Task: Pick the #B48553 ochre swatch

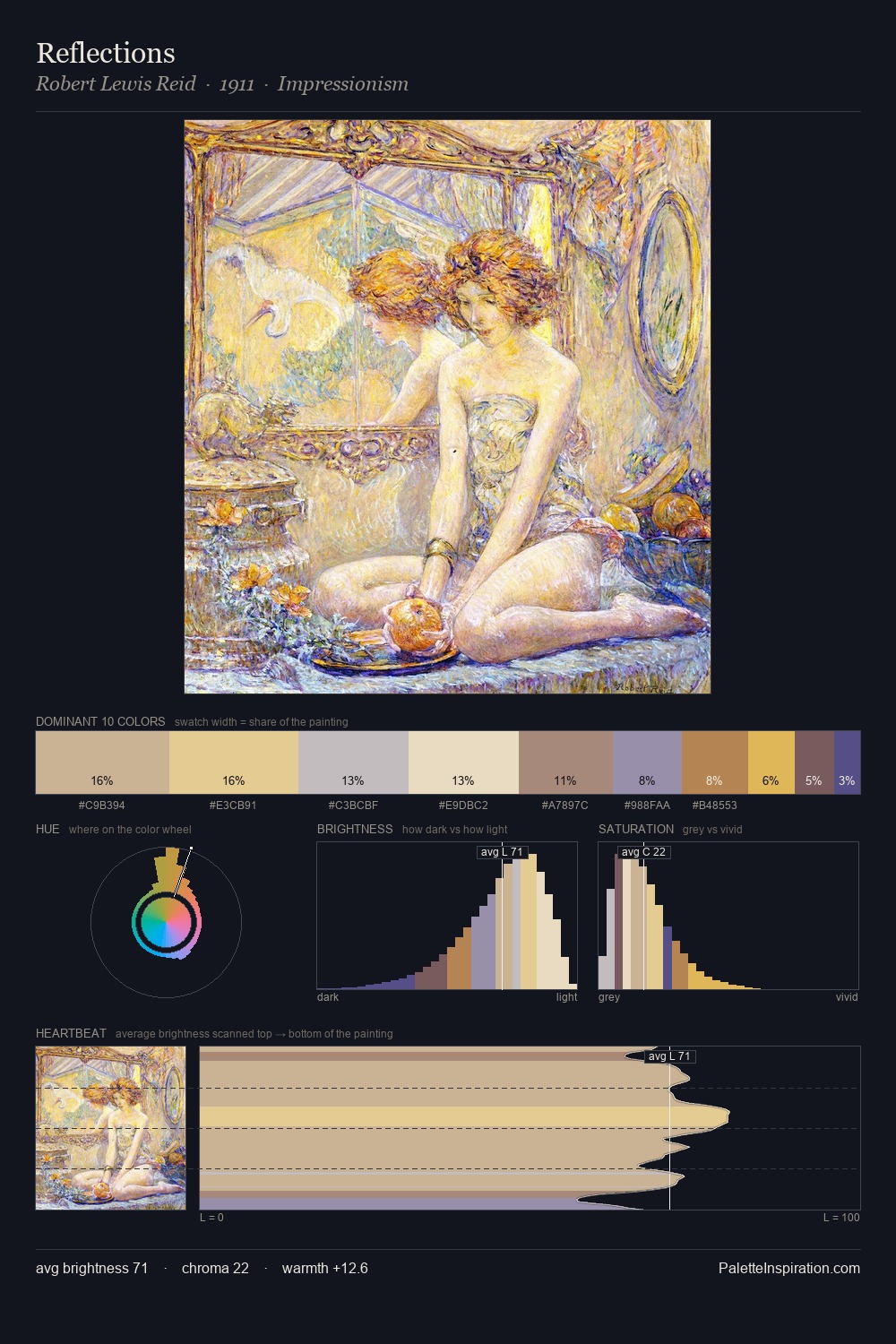Action: 714,762
